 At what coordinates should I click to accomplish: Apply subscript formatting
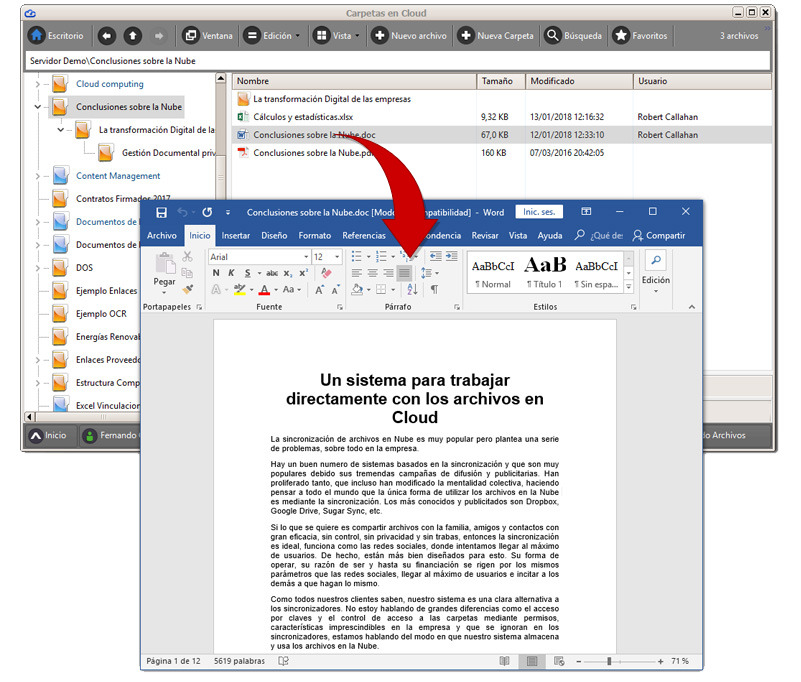[288, 273]
